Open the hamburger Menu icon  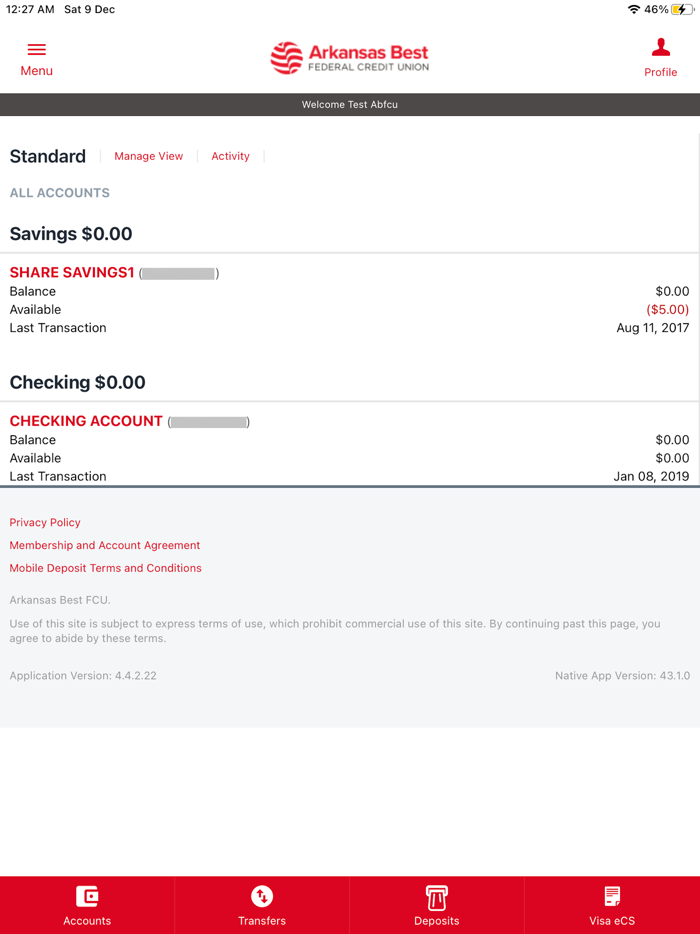click(x=37, y=48)
